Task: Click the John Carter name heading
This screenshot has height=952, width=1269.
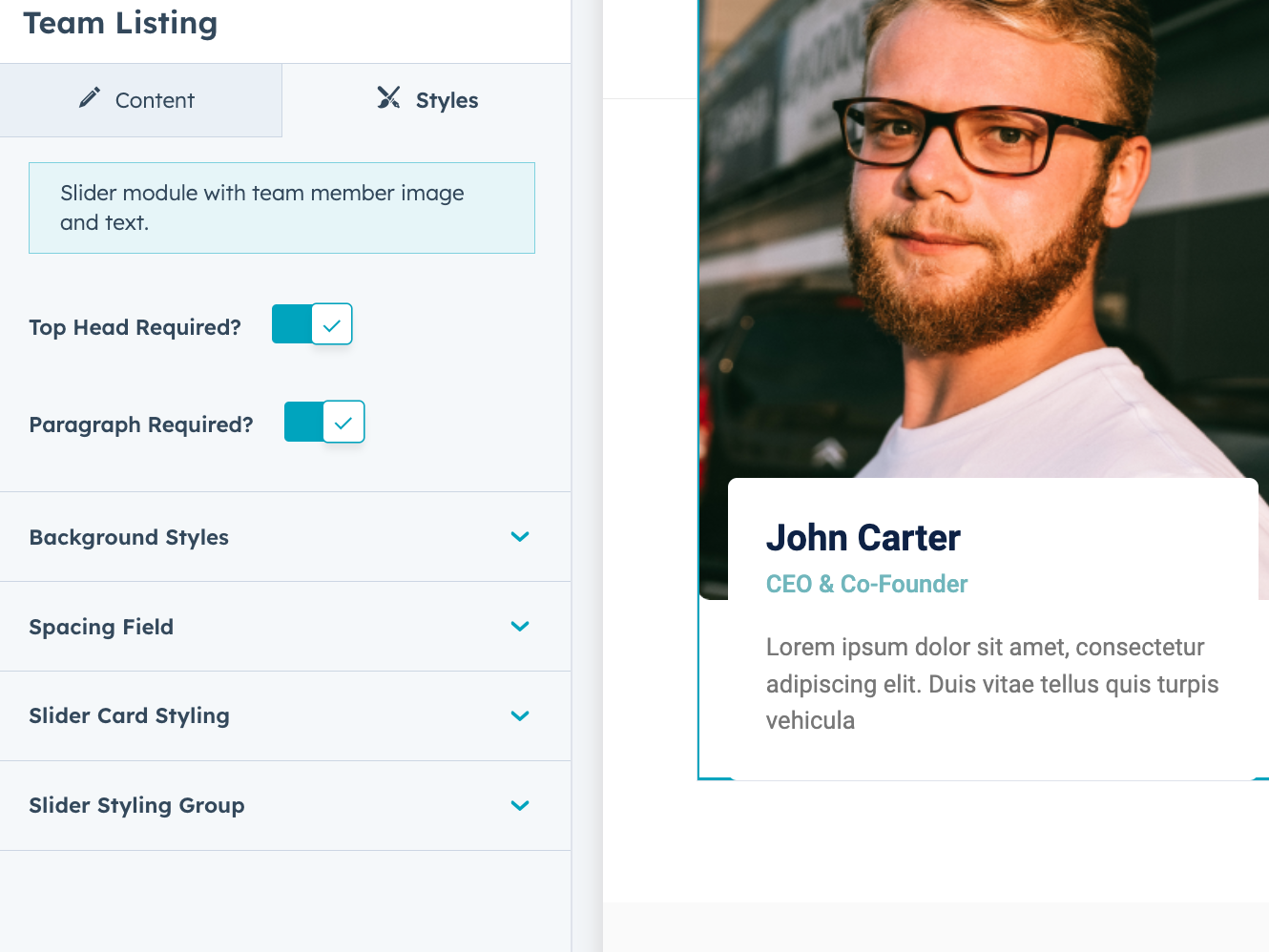Action: (x=863, y=538)
